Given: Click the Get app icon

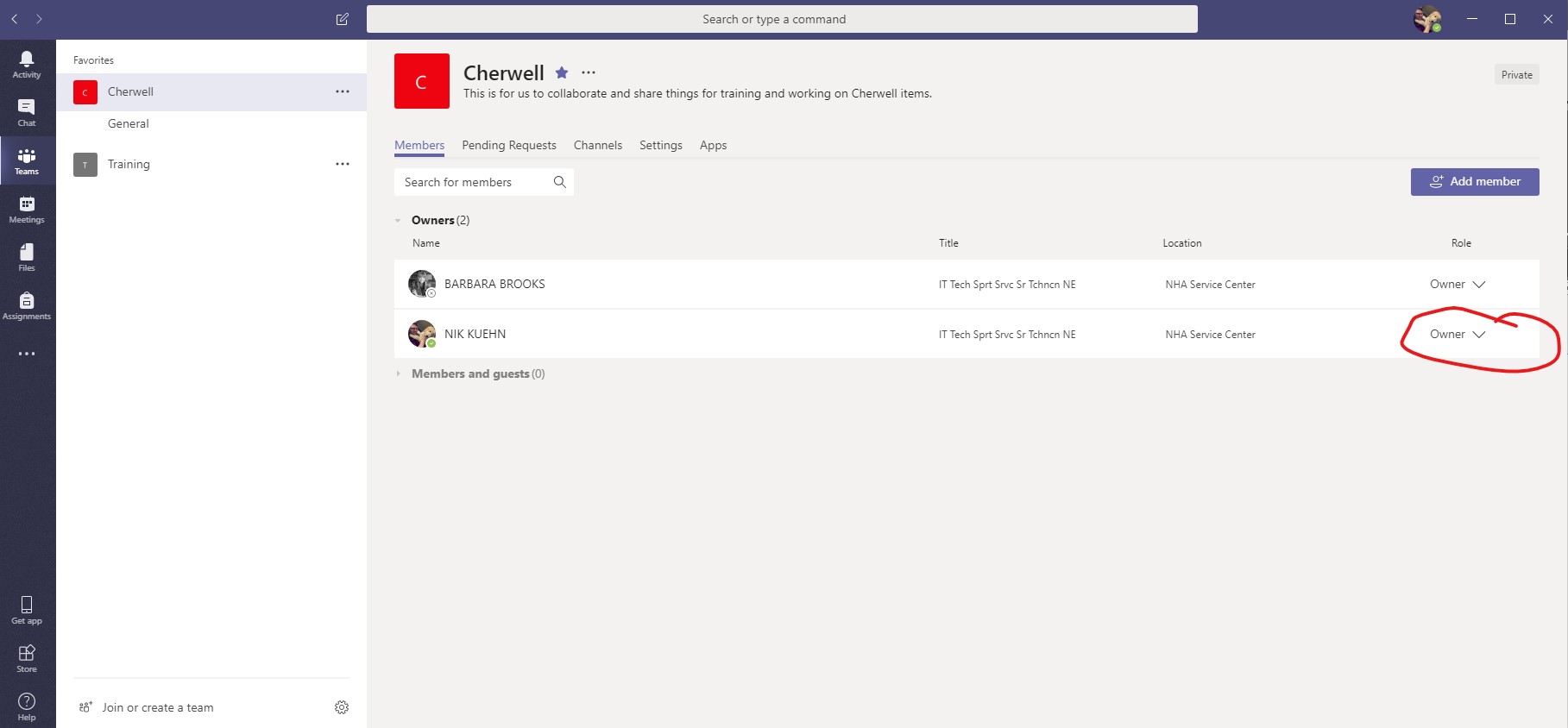Looking at the screenshot, I should click(x=27, y=610).
